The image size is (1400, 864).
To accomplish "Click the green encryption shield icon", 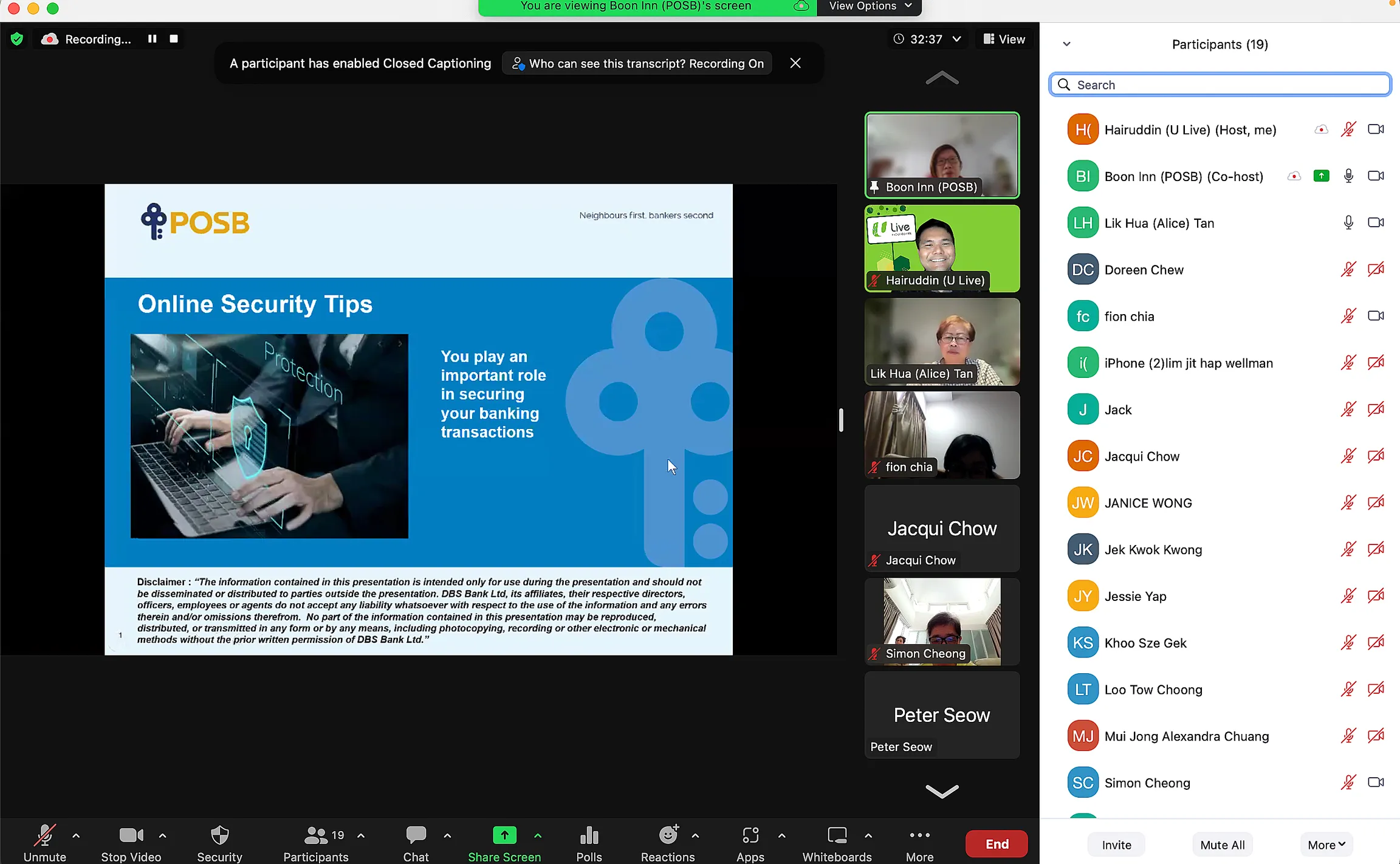I will click(x=17, y=39).
